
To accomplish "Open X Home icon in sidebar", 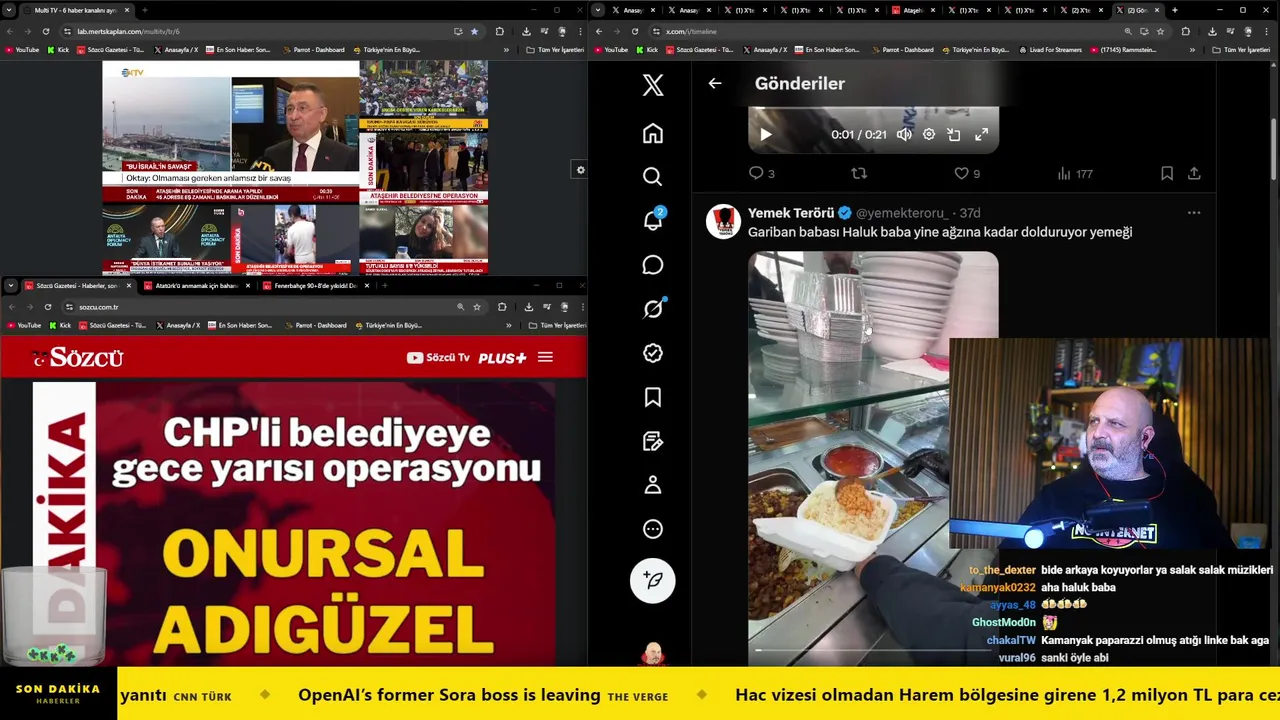I will tap(653, 133).
